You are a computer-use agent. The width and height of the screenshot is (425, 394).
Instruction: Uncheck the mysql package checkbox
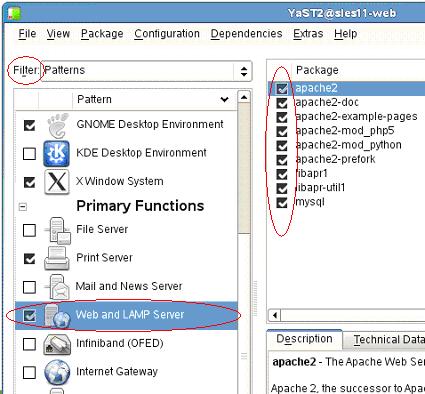[x=282, y=203]
